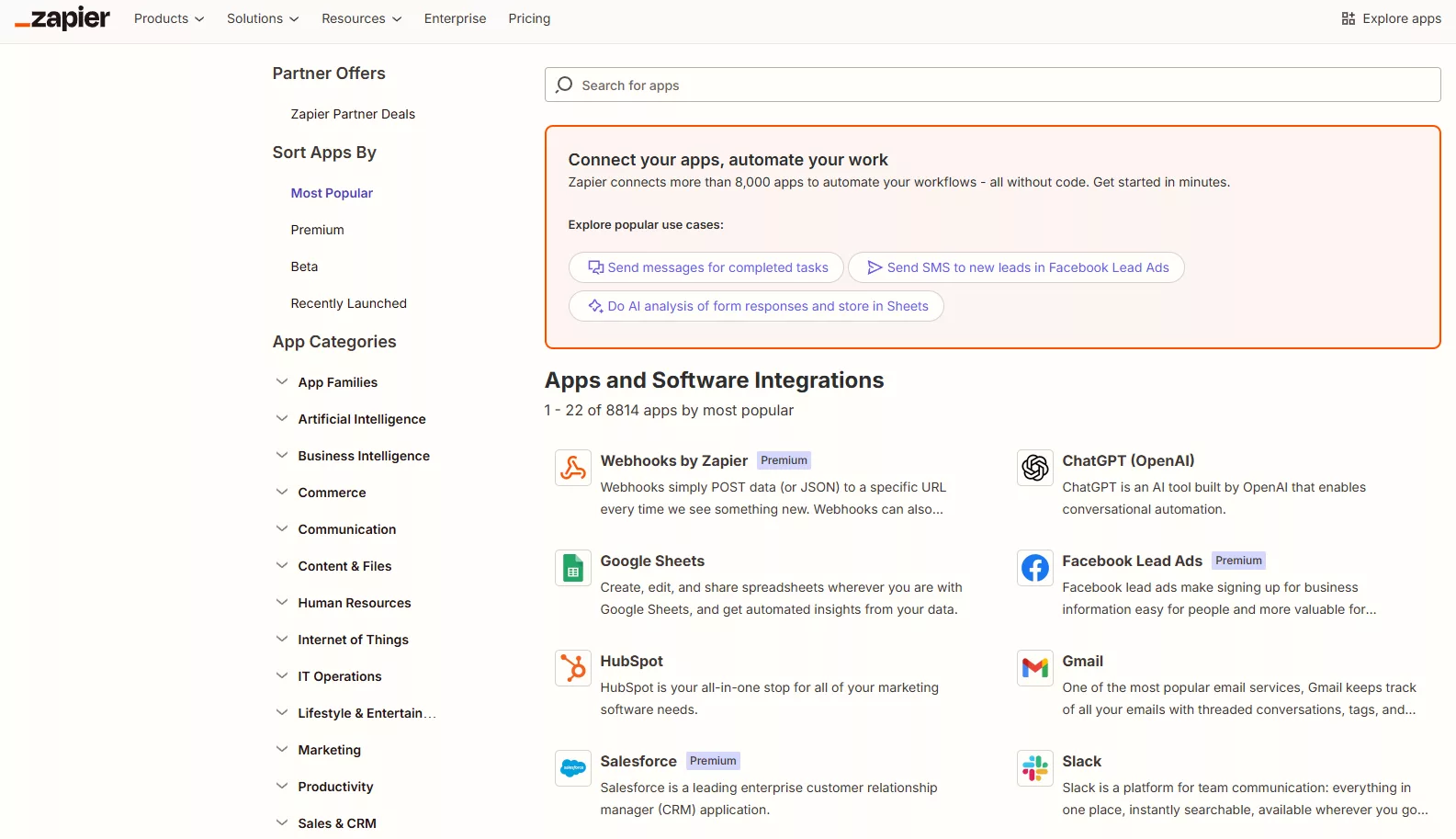Image resolution: width=1456 pixels, height=839 pixels.
Task: Select the Facebook Lead Ads icon
Action: pos(1034,568)
